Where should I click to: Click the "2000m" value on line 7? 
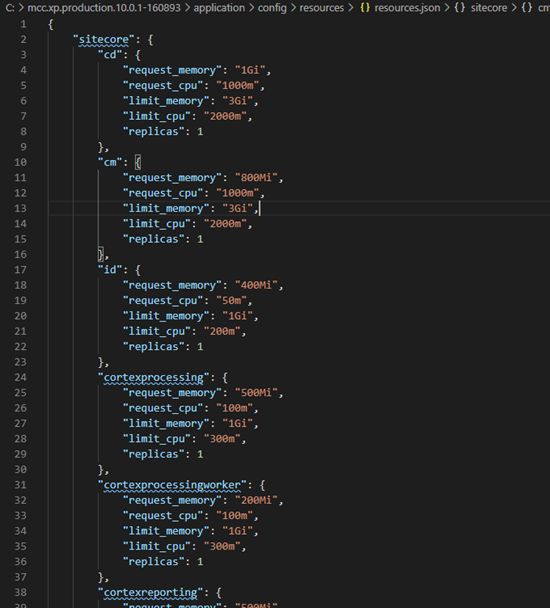pyautogui.click(x=225, y=116)
